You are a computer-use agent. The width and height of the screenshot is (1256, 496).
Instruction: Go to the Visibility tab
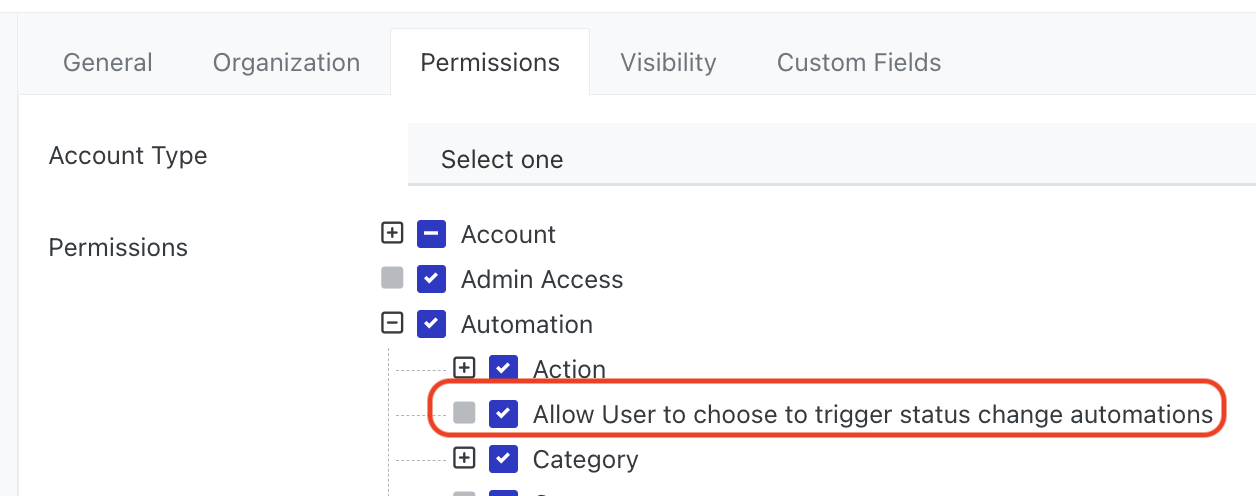[x=668, y=63]
